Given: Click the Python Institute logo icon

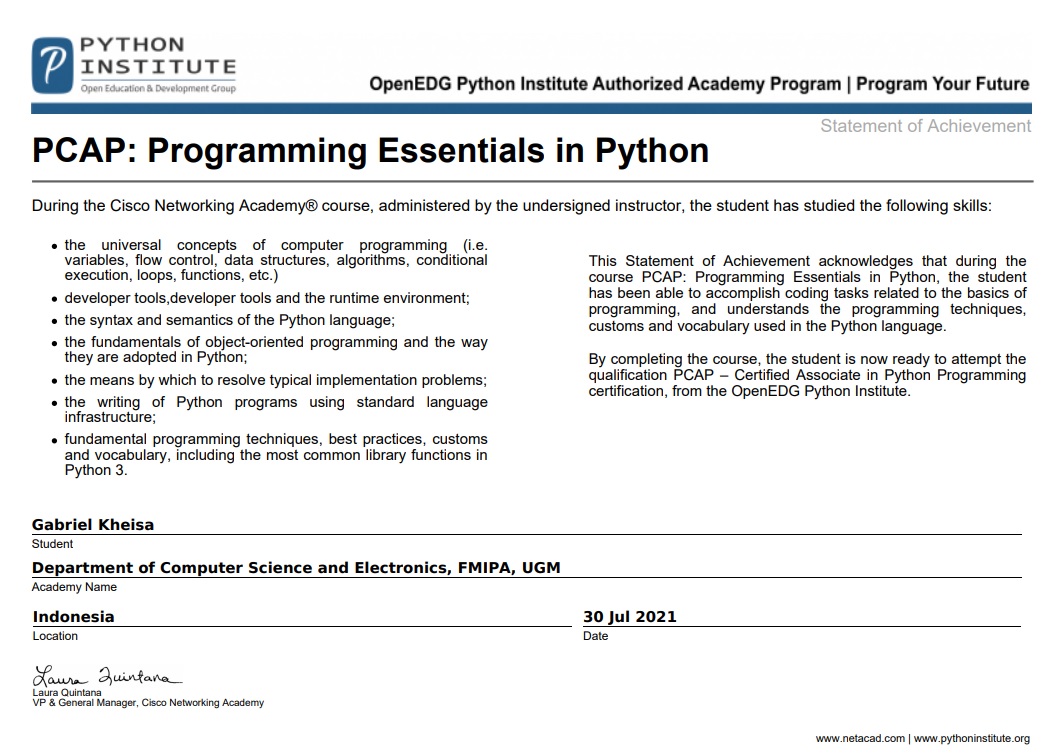Looking at the screenshot, I should click(53, 66).
